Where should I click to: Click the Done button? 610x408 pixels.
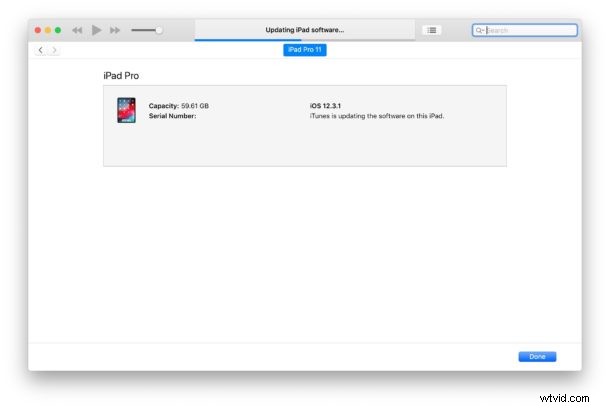pos(537,357)
